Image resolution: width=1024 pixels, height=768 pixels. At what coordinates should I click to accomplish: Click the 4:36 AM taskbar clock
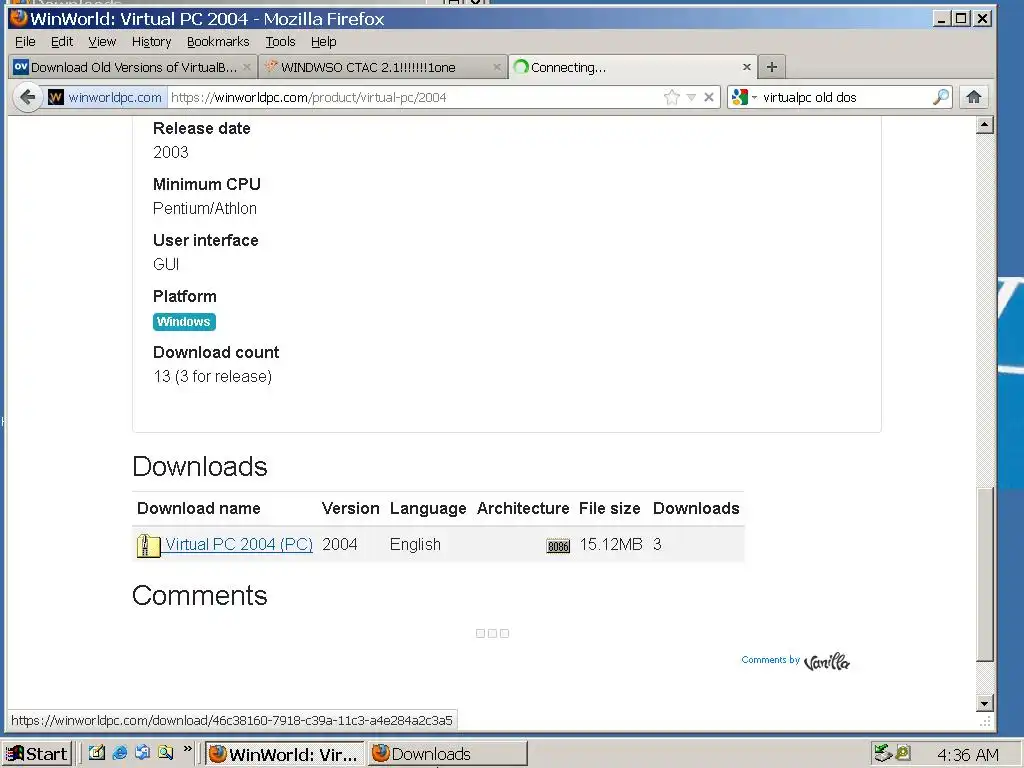click(967, 754)
